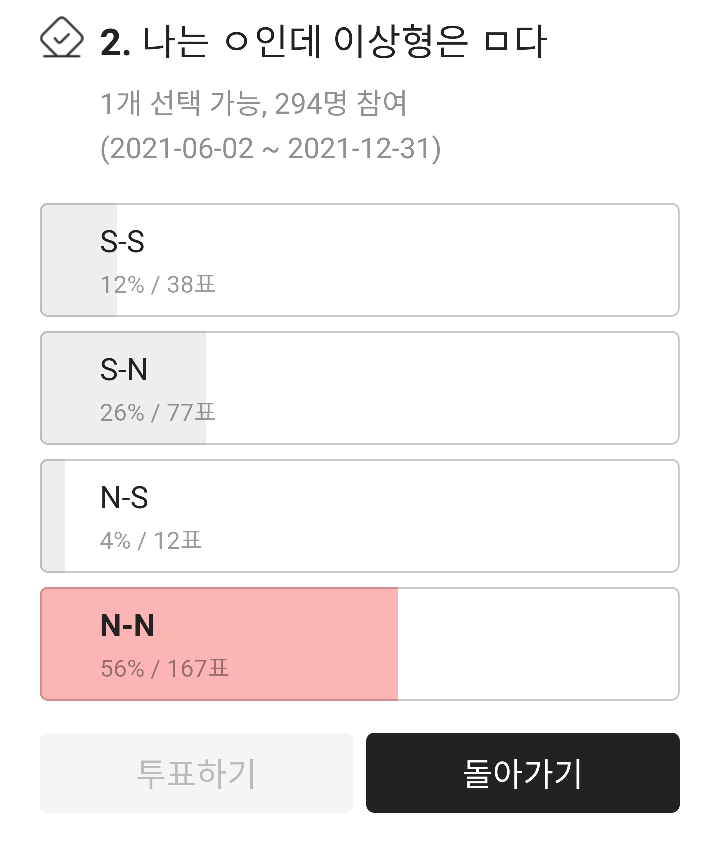Click the 12% / 38표 result text

158,285
